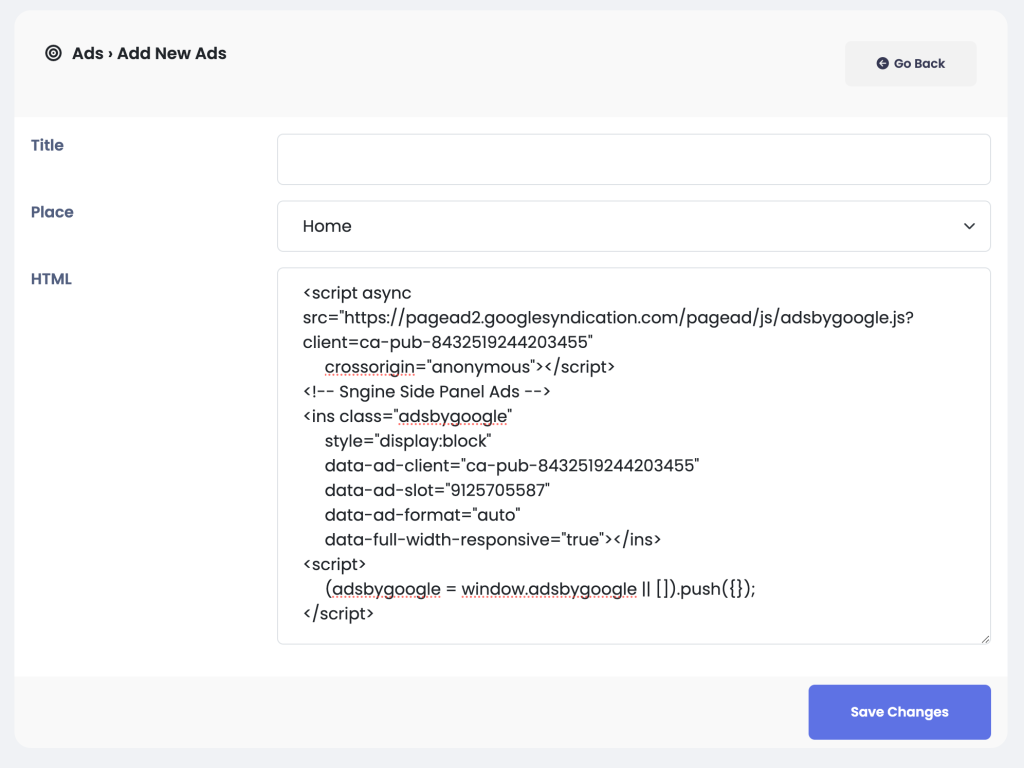Click the line 'data-ad-slot="9125705587"'
The image size is (1024, 768).
(x=437, y=490)
